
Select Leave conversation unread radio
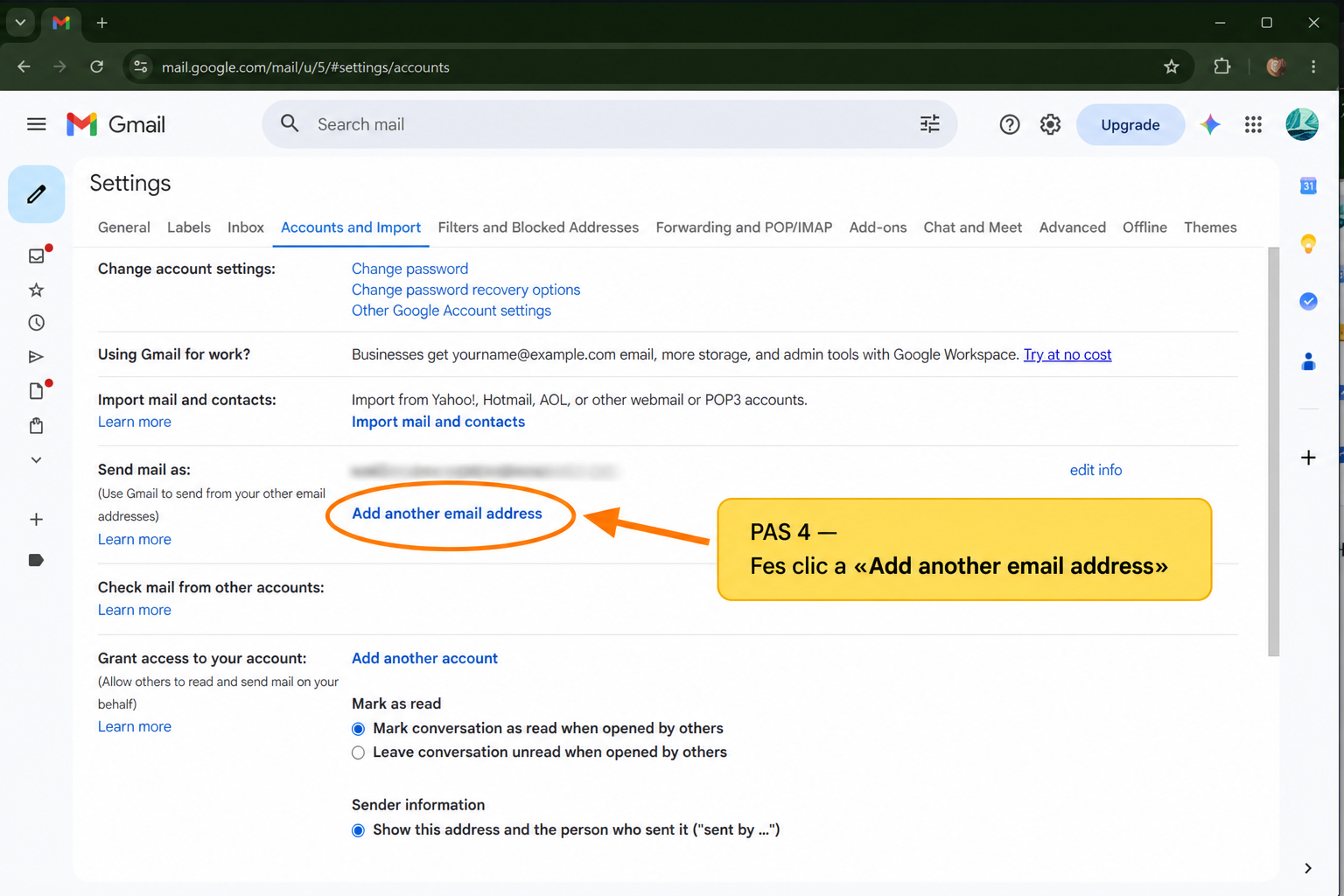tap(358, 752)
